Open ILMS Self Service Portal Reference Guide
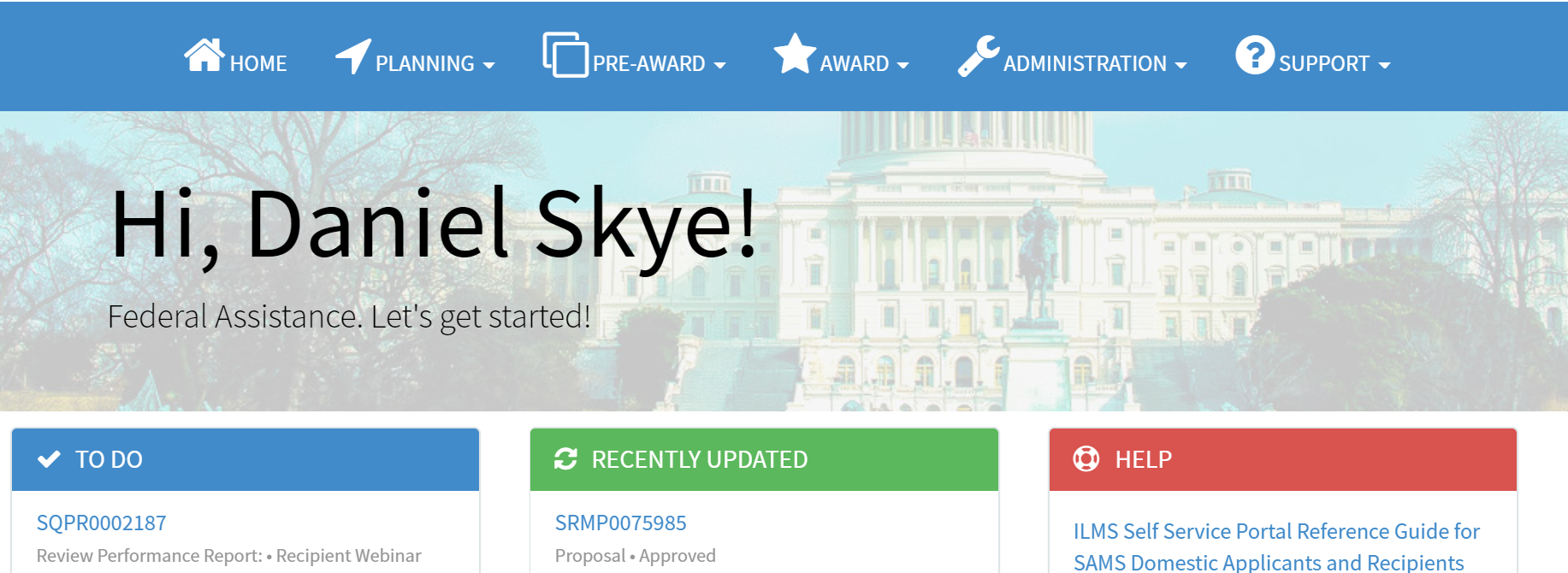 click(x=1276, y=546)
